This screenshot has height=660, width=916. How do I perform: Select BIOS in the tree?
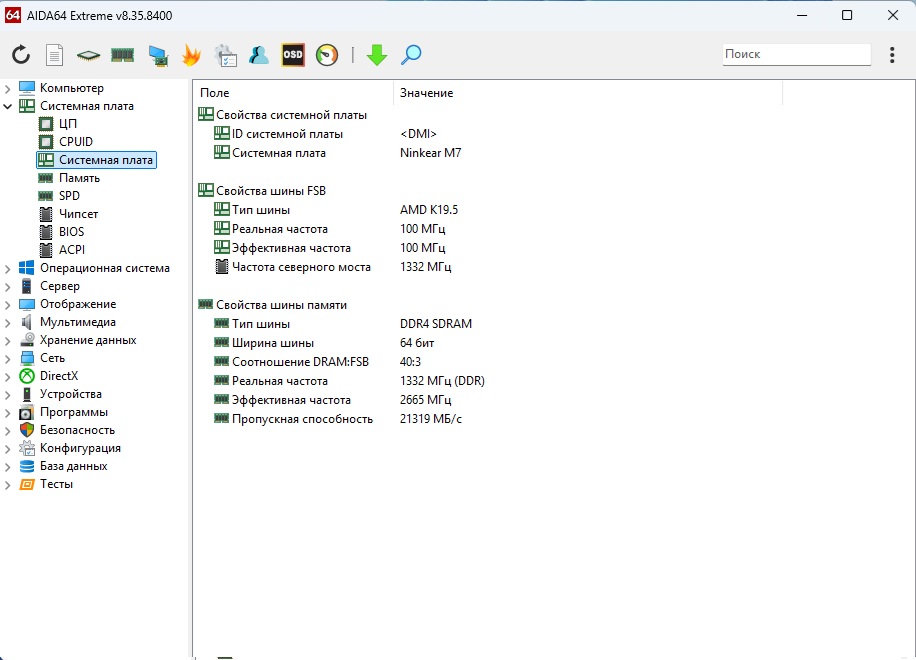pos(71,232)
